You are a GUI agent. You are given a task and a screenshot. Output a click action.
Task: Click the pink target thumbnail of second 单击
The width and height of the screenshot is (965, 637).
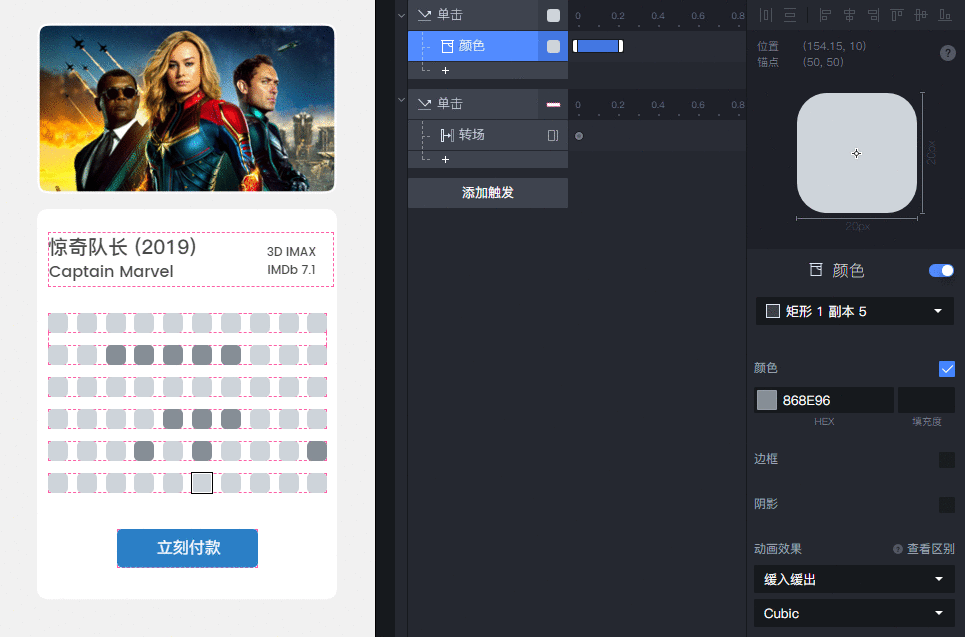coord(553,105)
